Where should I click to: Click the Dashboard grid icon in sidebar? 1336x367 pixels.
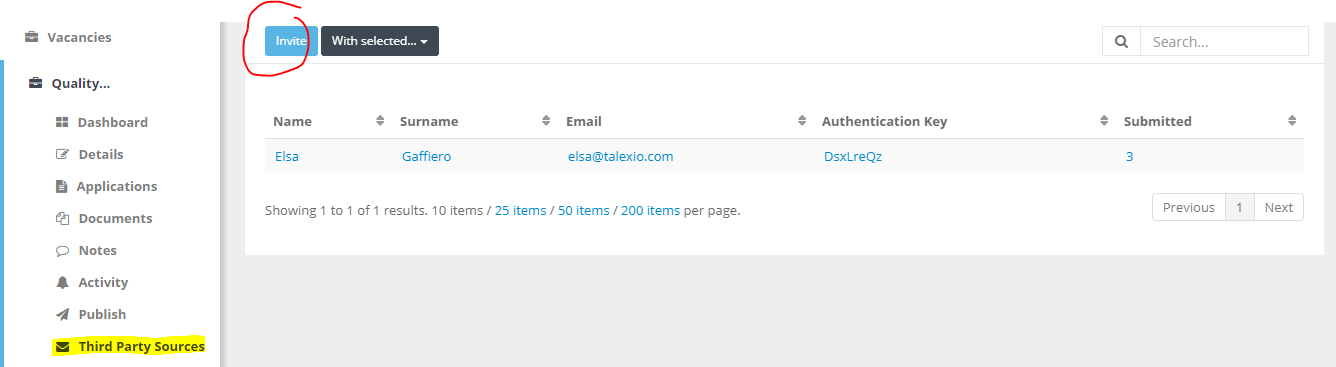pos(62,122)
